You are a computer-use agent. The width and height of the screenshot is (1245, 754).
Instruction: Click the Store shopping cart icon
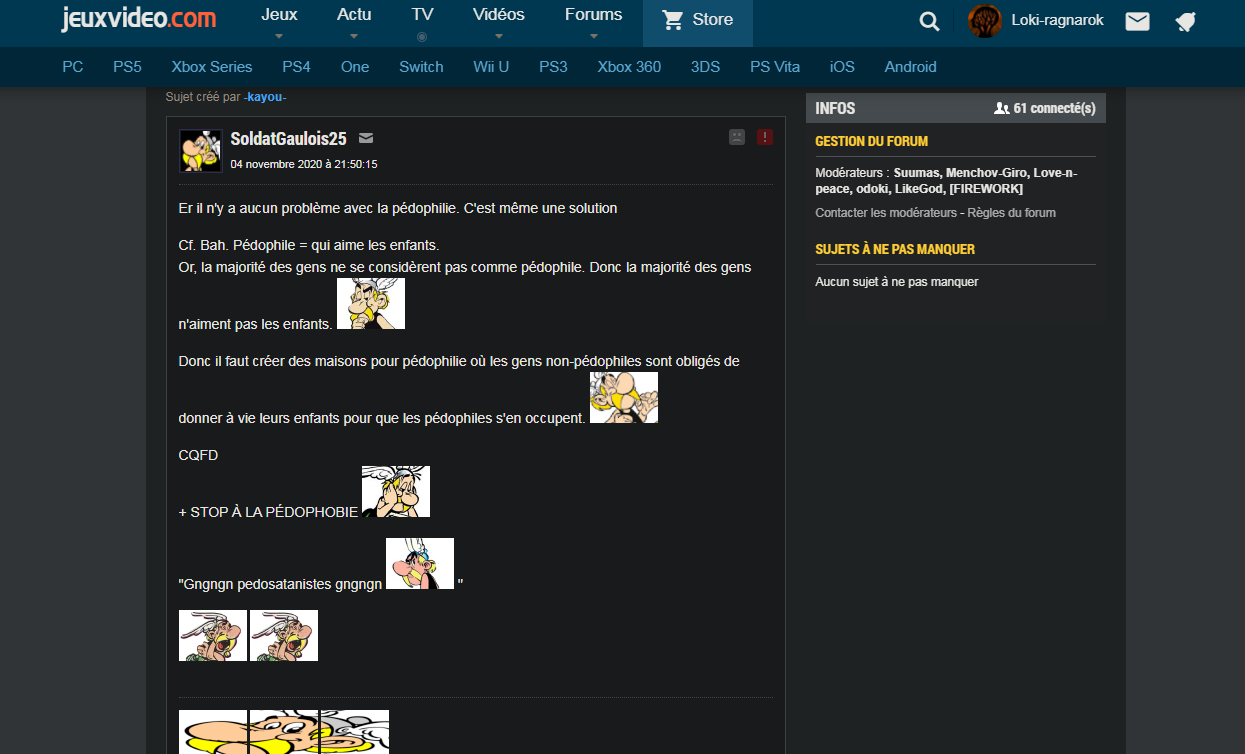tap(673, 20)
